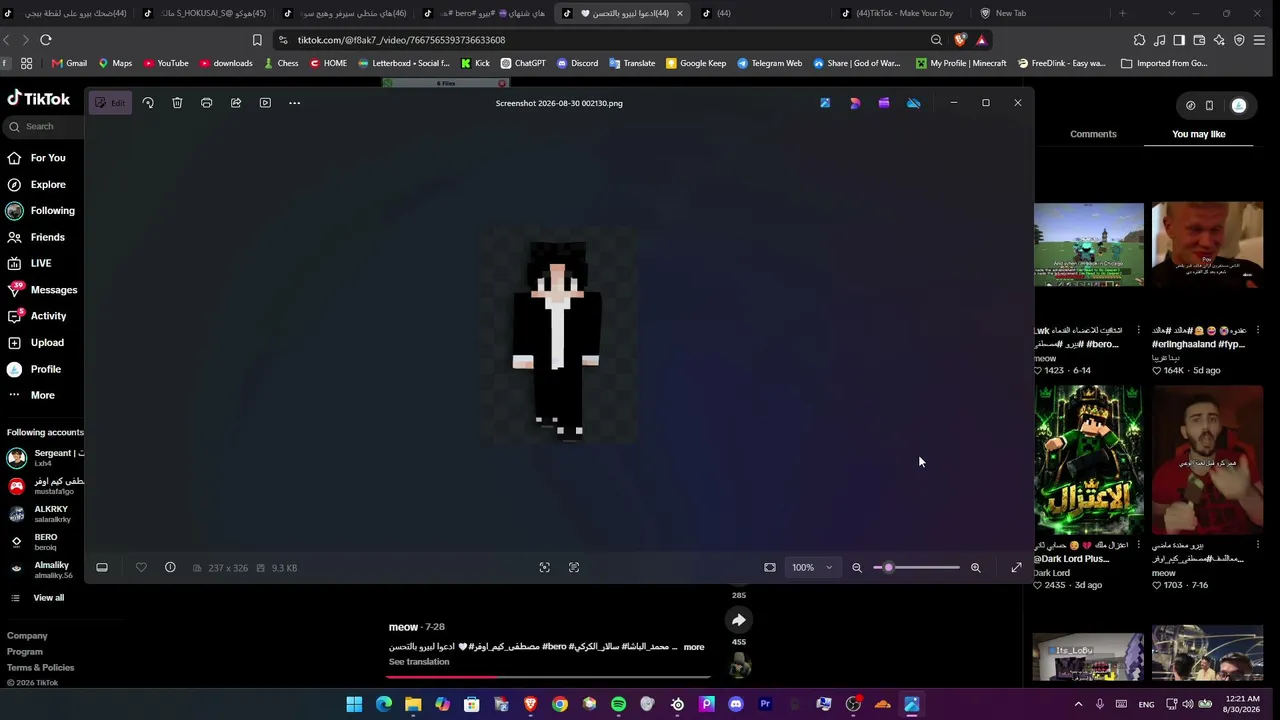The width and height of the screenshot is (1280, 720).
Task: Click the browser address bar URL
Action: [x=401, y=40]
